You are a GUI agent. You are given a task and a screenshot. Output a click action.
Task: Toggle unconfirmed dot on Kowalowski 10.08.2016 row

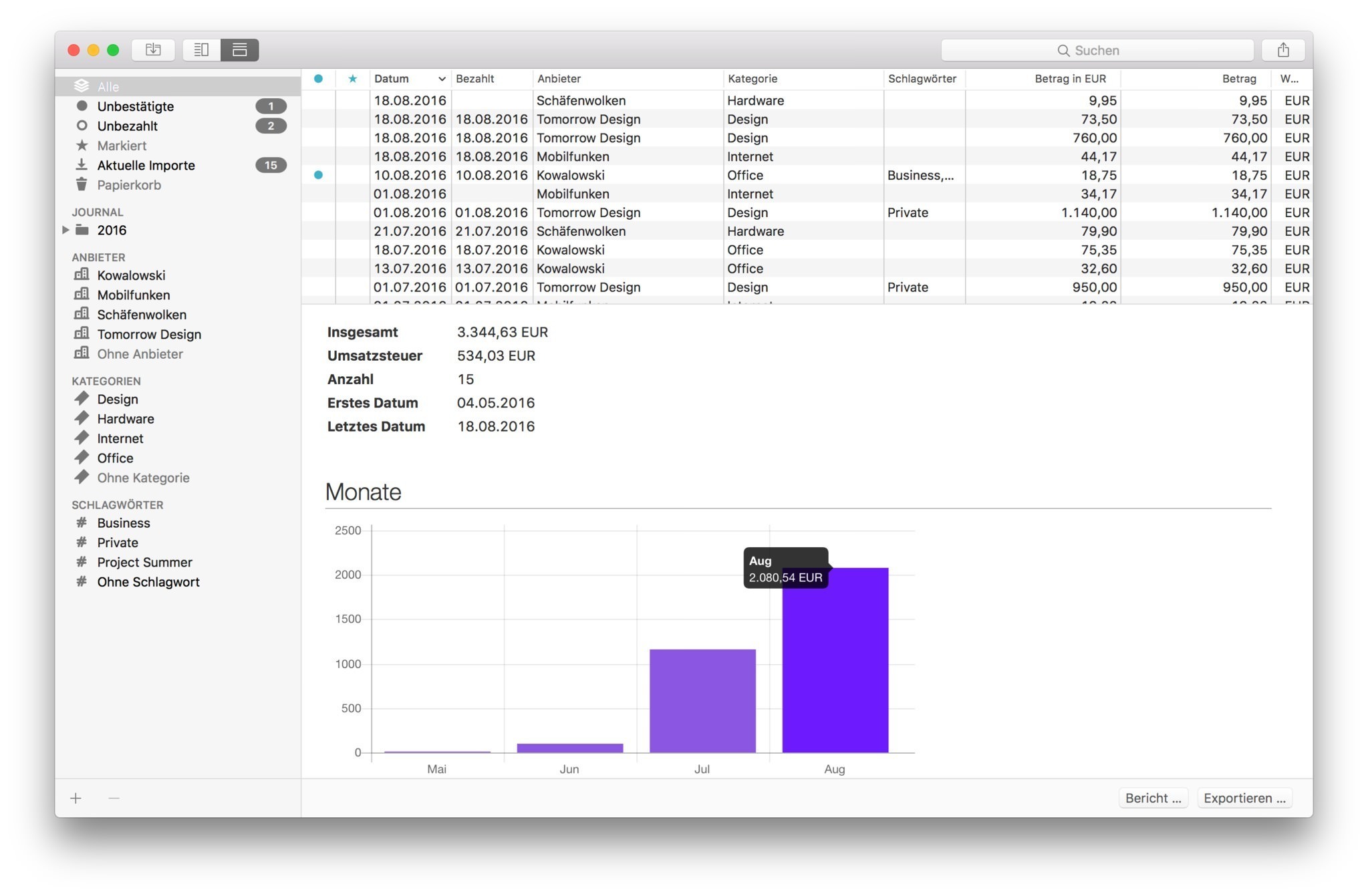(x=318, y=175)
